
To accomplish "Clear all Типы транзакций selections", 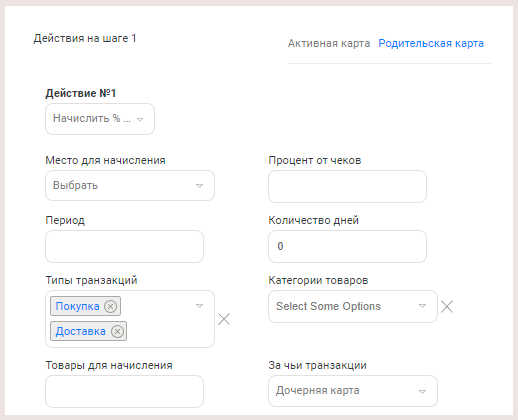I will [x=224, y=319].
